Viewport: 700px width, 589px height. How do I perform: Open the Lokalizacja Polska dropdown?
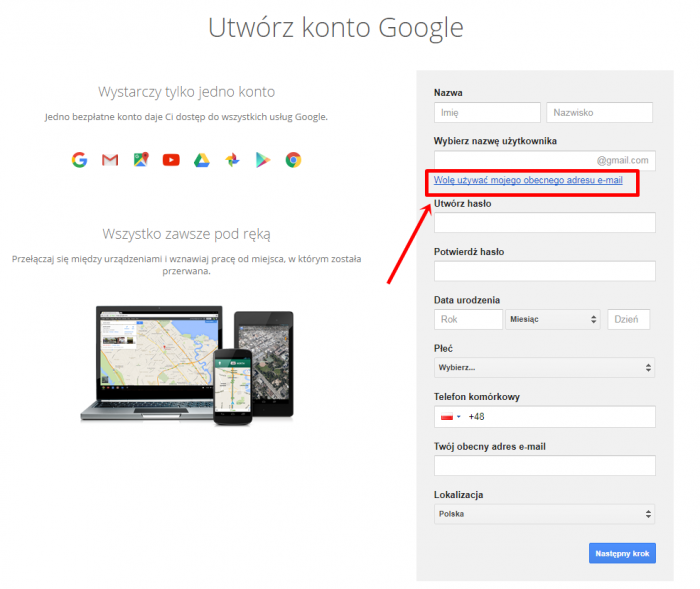click(x=544, y=514)
